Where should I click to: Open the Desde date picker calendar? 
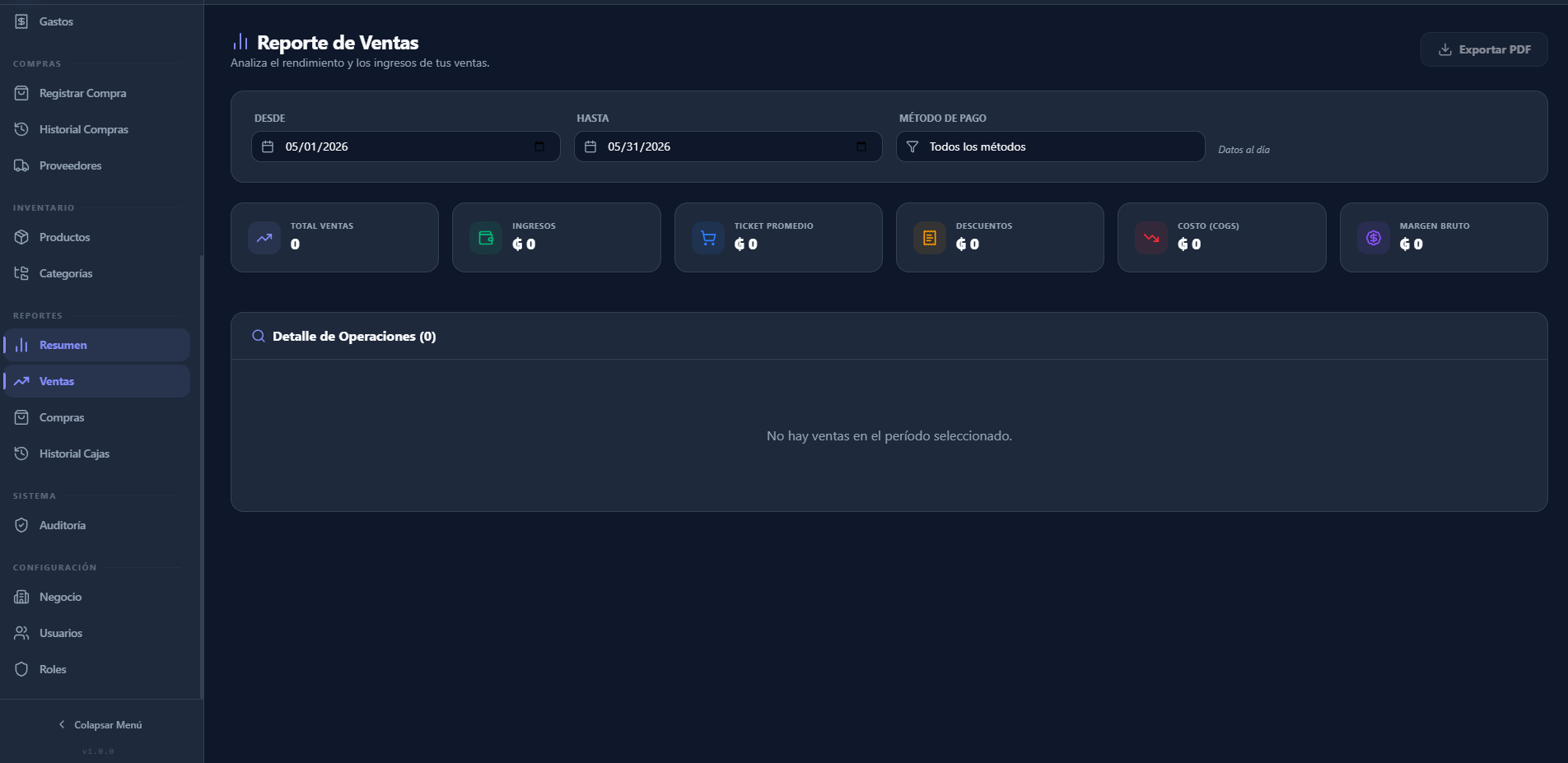[x=539, y=147]
